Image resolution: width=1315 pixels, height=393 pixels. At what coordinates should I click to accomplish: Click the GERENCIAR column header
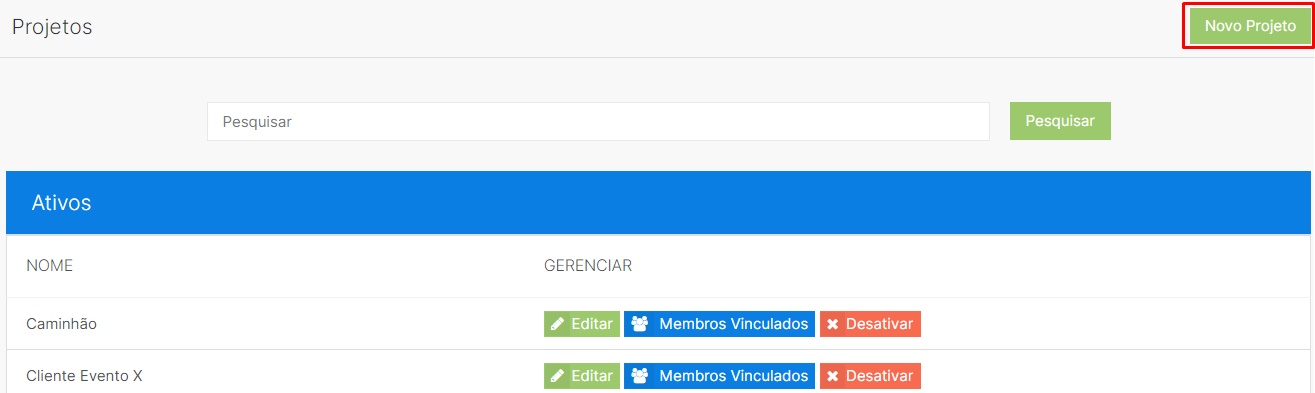click(x=588, y=266)
